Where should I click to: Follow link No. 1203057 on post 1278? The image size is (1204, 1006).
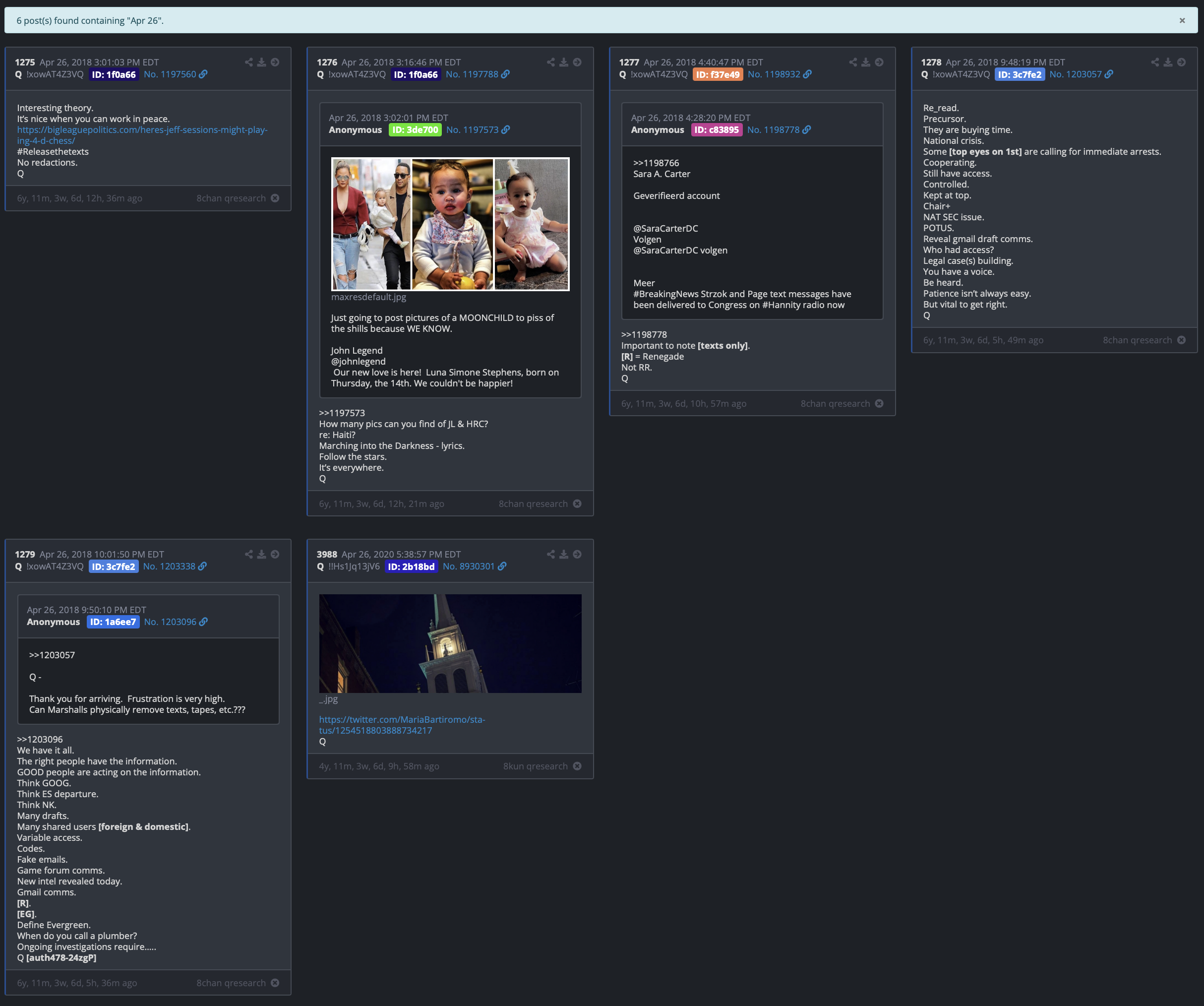tap(1082, 74)
